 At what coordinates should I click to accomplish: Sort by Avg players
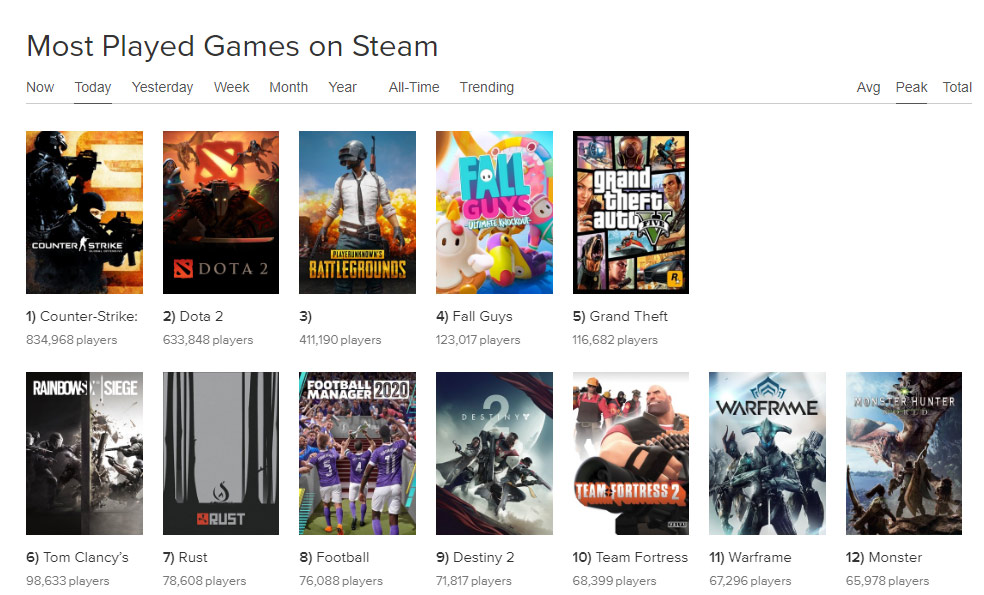pos(869,87)
